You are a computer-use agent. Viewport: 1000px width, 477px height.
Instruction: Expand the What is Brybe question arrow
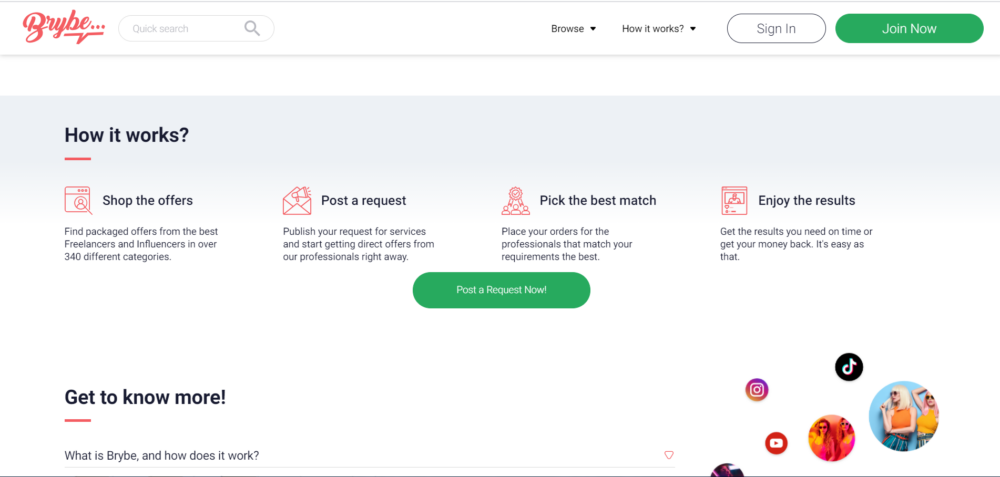click(x=669, y=455)
